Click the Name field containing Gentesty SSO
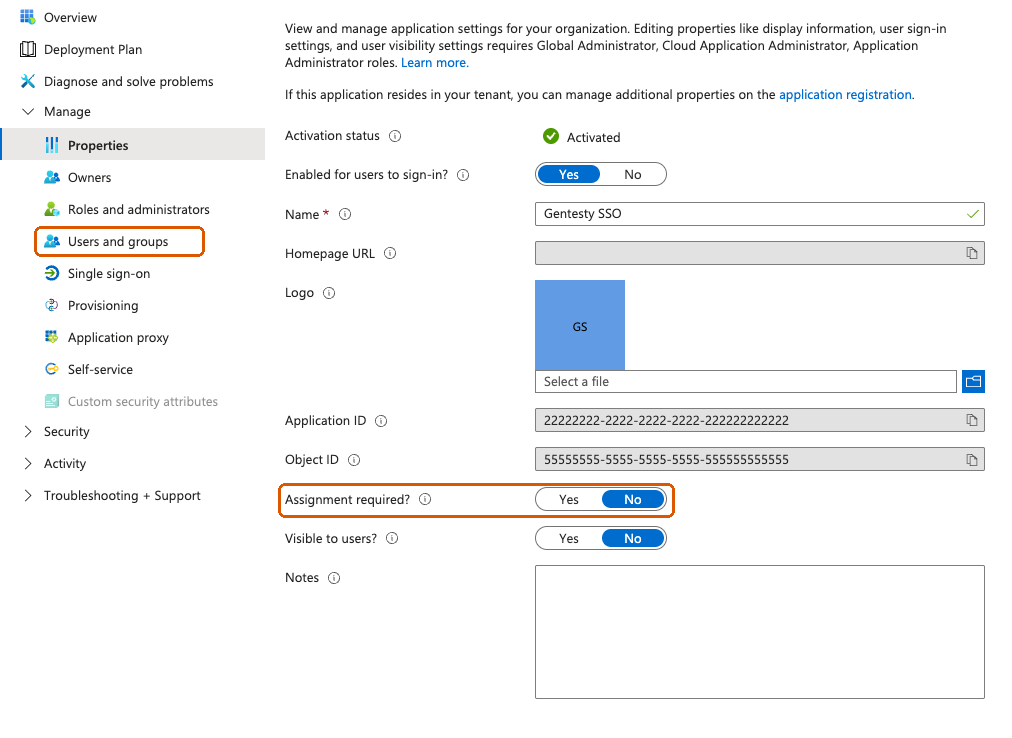 (760, 214)
